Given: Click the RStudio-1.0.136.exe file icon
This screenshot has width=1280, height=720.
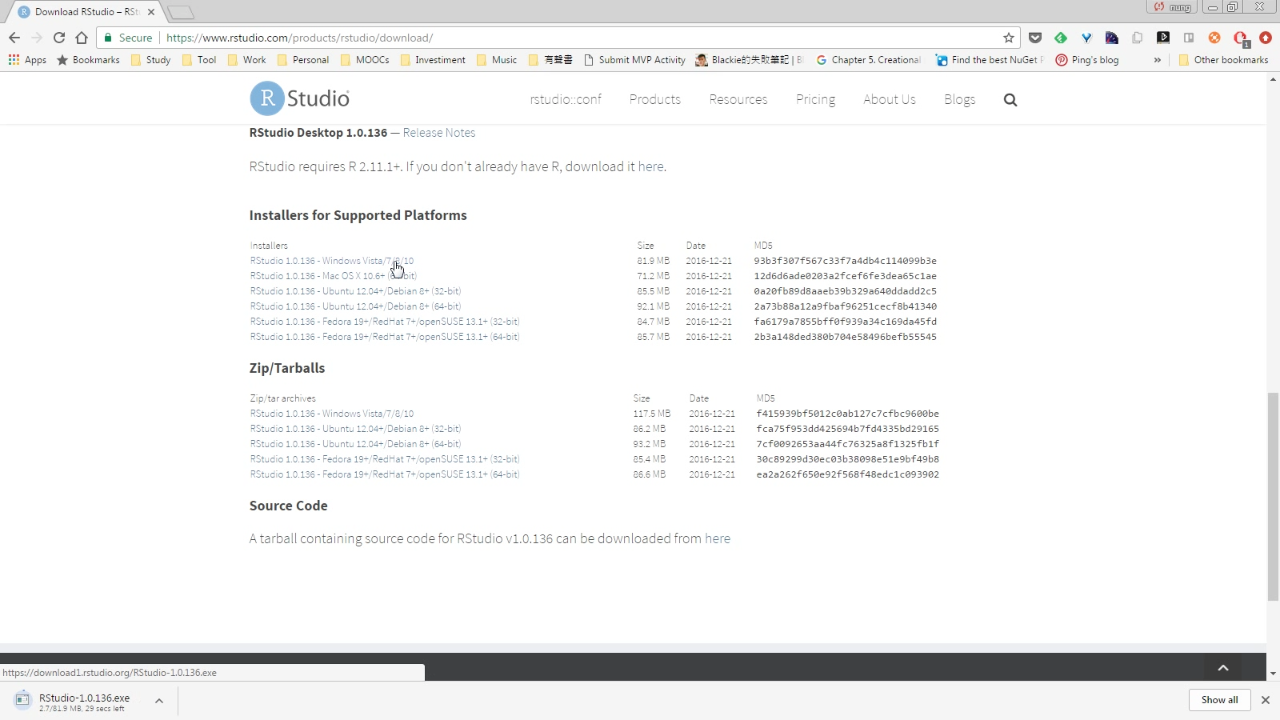Looking at the screenshot, I should 22,700.
